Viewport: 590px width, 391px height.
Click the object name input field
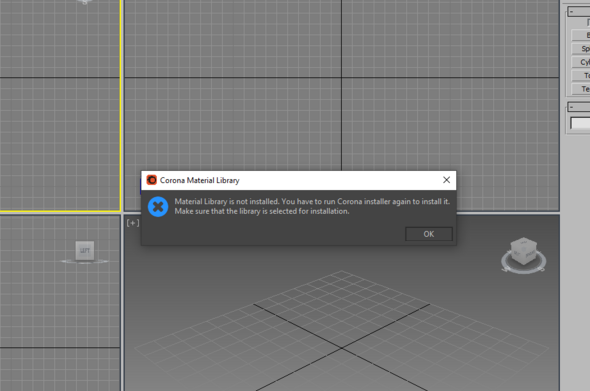tap(580, 123)
